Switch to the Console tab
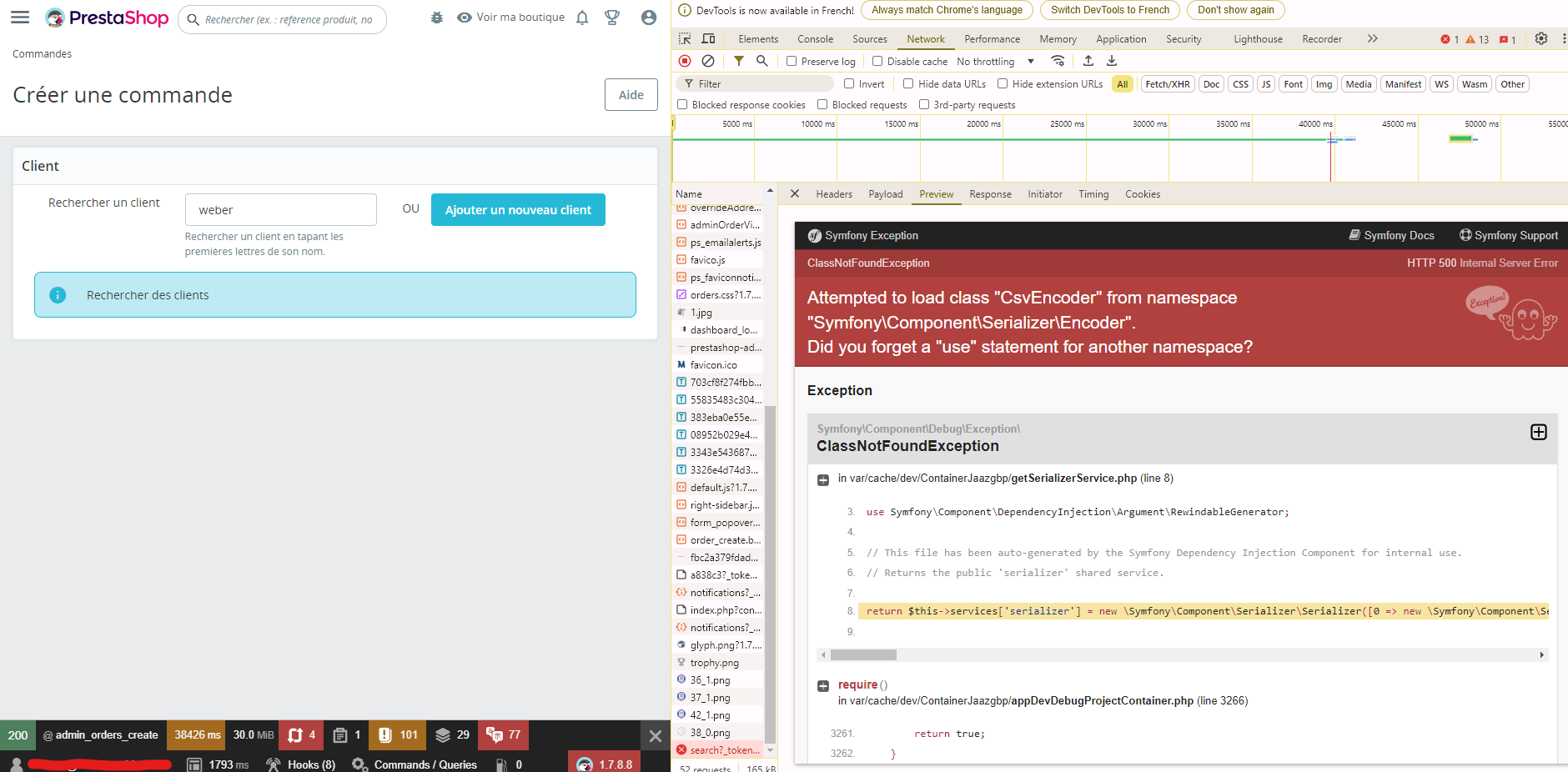This screenshot has height=772, width=1568. pyautogui.click(x=815, y=39)
